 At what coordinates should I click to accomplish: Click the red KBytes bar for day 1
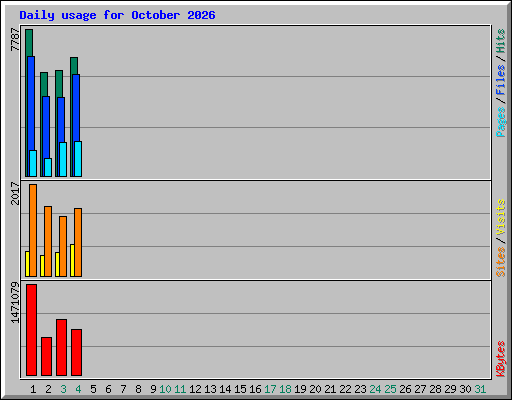coord(31,330)
